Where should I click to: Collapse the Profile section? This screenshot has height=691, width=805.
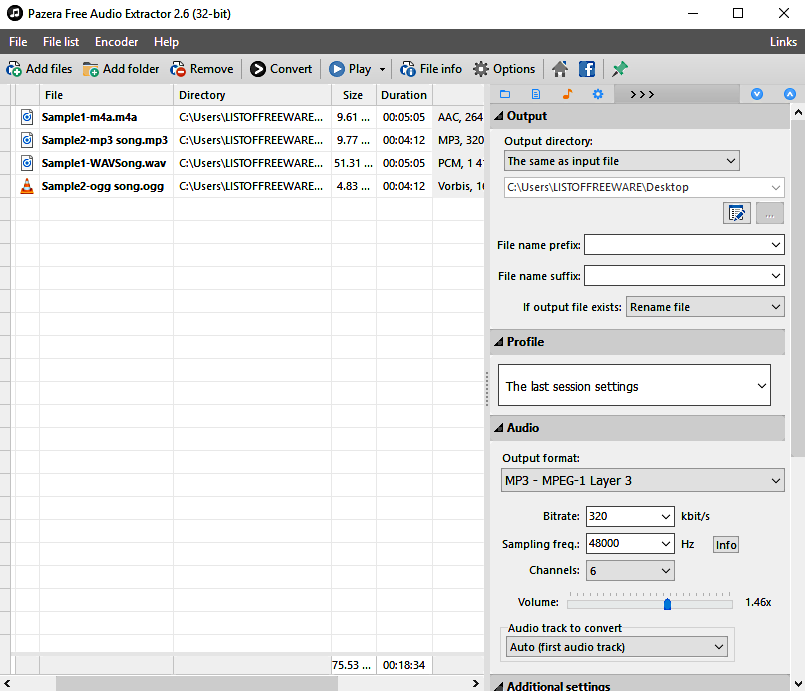(499, 342)
